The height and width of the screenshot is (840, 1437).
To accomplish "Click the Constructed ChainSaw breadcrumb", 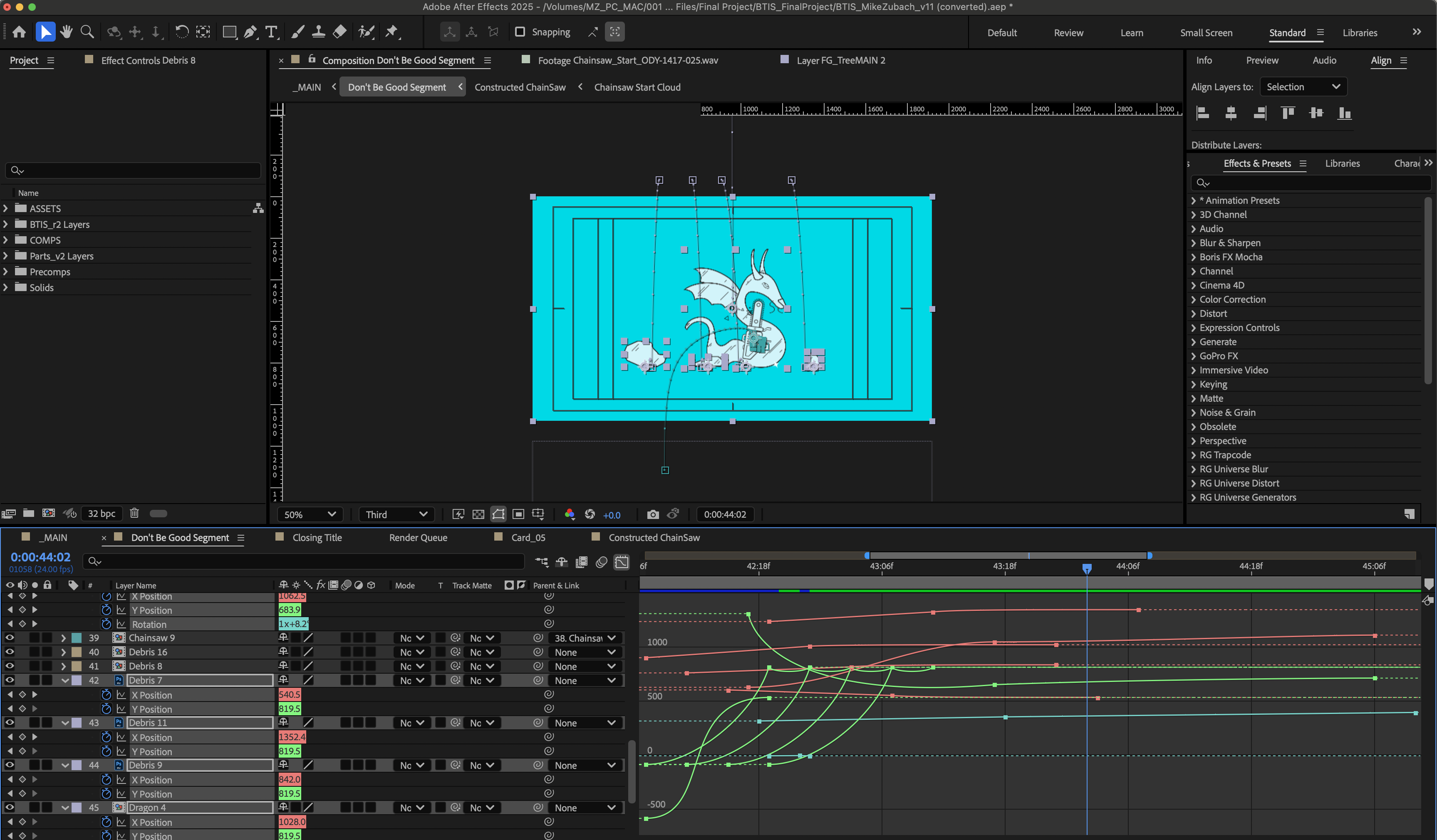I will pos(520,87).
